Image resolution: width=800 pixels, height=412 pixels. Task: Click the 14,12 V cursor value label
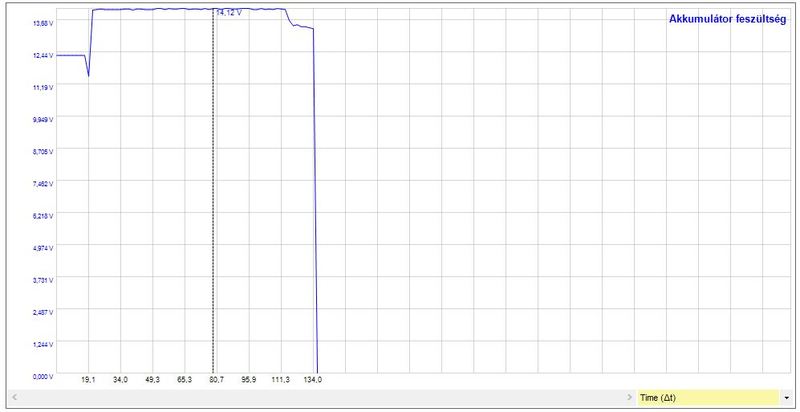229,13
